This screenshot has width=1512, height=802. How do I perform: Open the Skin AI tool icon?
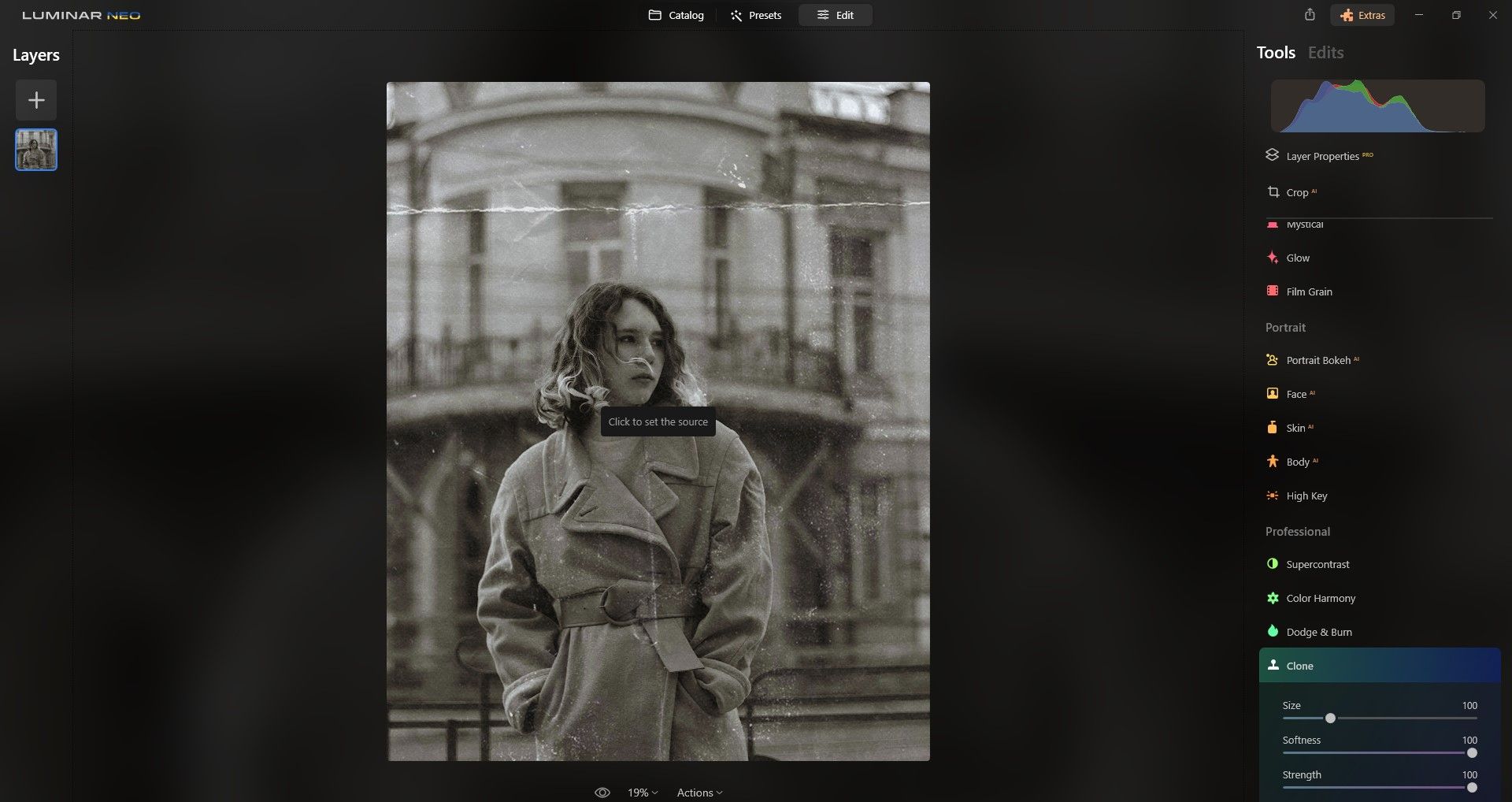click(1273, 427)
